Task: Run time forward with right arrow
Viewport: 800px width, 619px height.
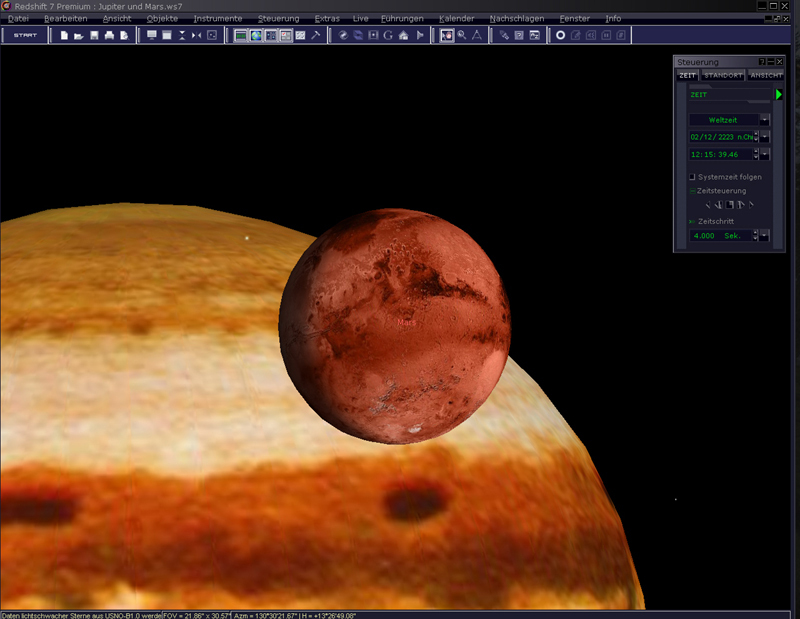Action: 751,205
